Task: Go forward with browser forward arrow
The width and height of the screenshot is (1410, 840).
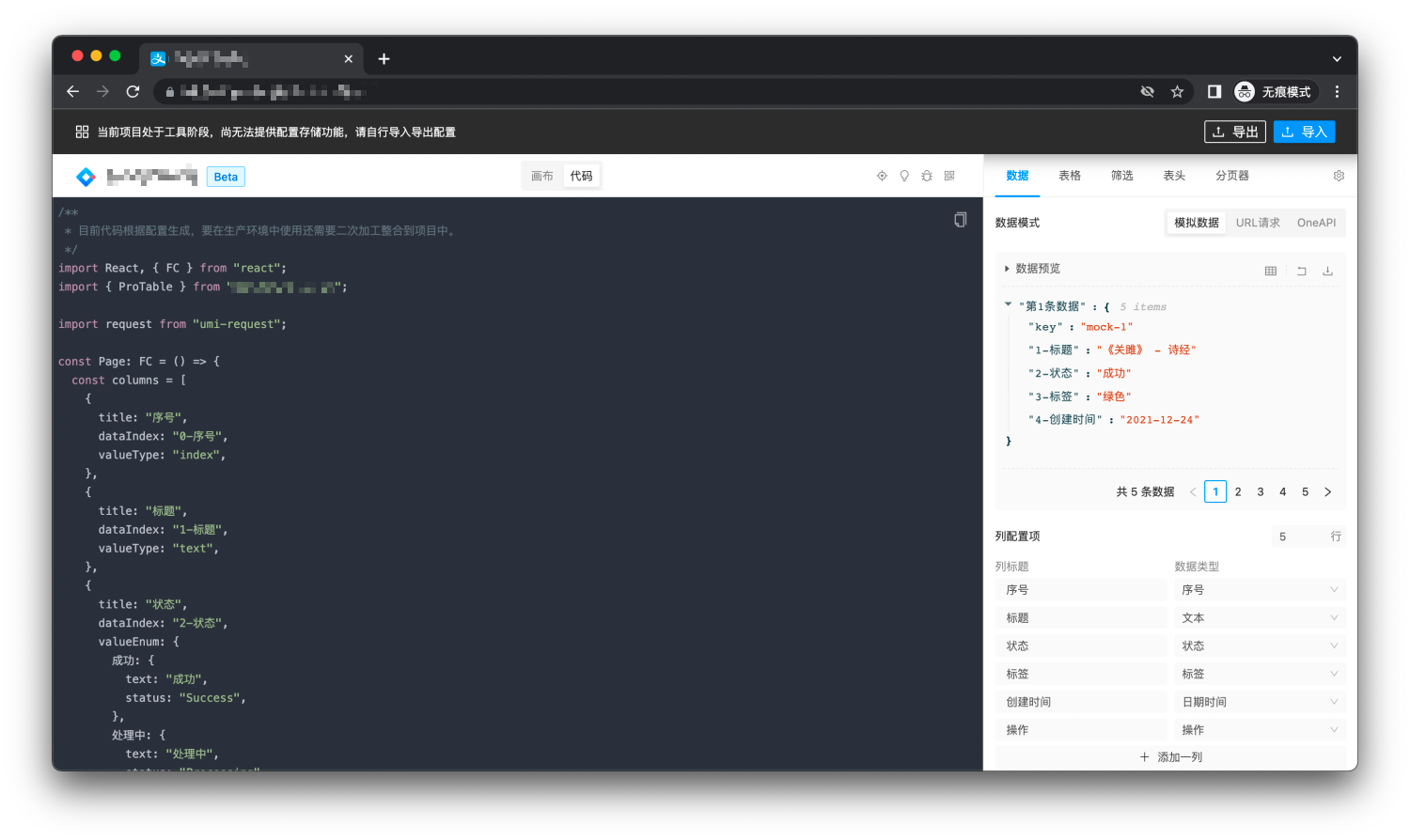Action: pyautogui.click(x=102, y=91)
